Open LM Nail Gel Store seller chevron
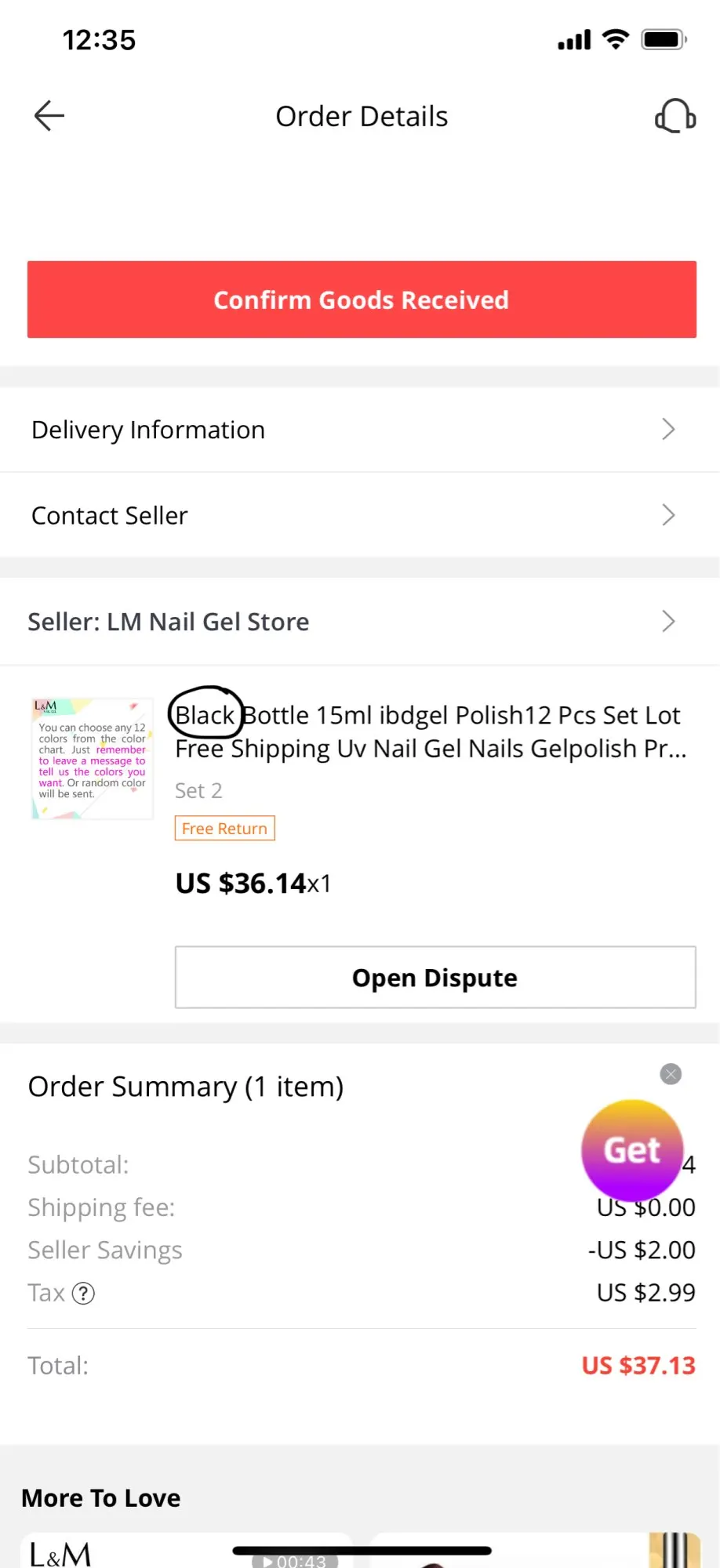This screenshot has height=1568, width=720. click(668, 622)
